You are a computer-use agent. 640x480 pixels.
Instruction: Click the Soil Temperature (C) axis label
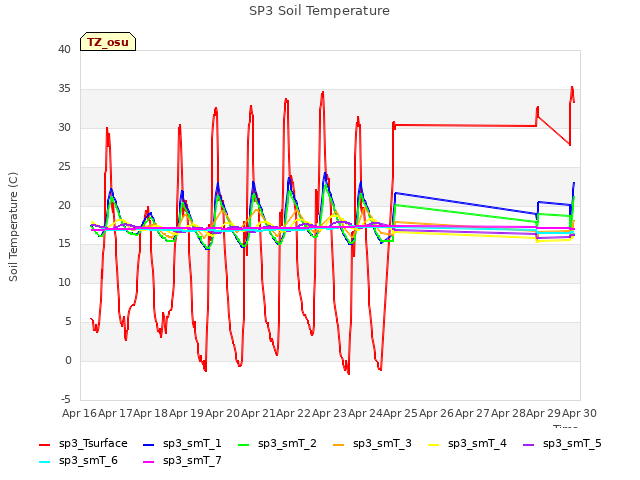(x=13, y=227)
